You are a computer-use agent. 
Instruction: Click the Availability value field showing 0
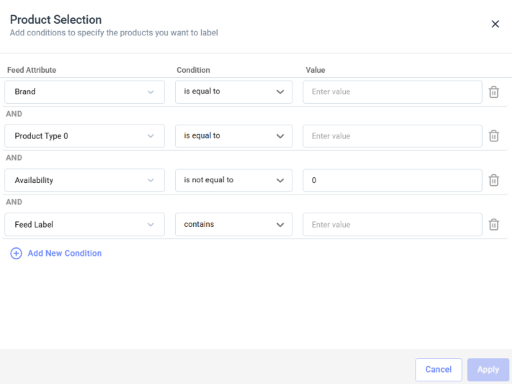pos(392,180)
